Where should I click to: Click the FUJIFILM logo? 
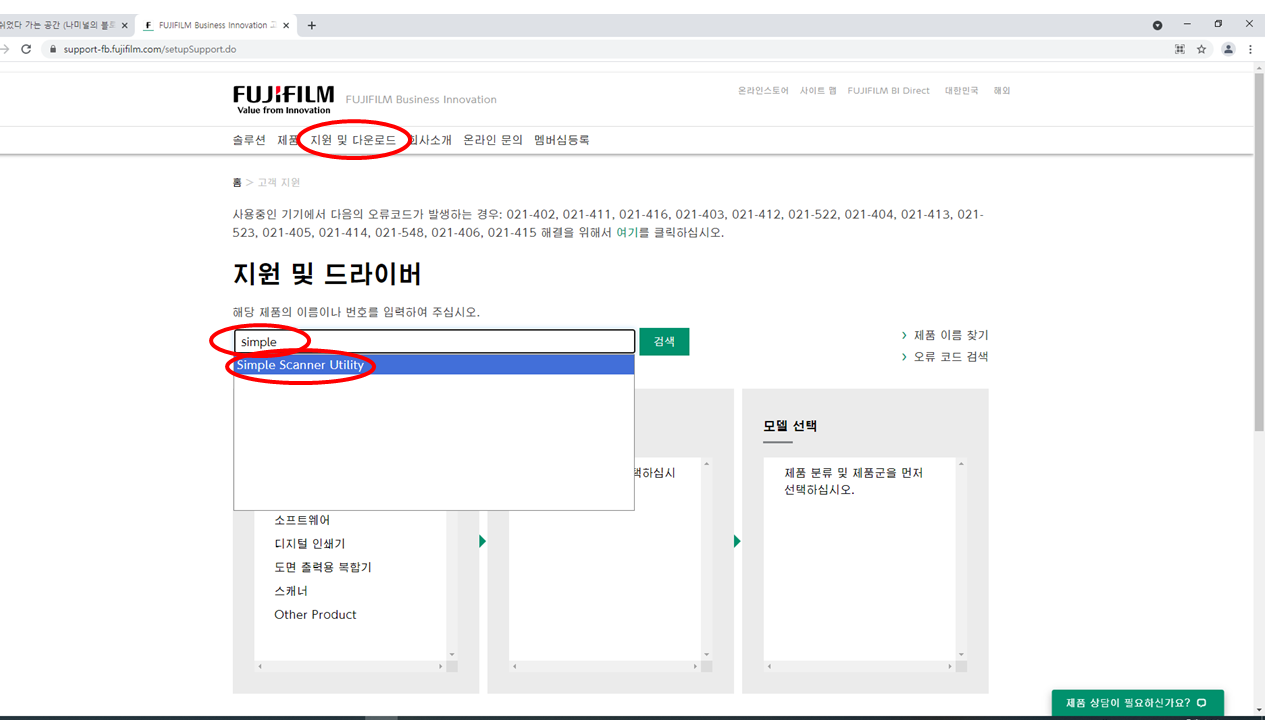[284, 99]
